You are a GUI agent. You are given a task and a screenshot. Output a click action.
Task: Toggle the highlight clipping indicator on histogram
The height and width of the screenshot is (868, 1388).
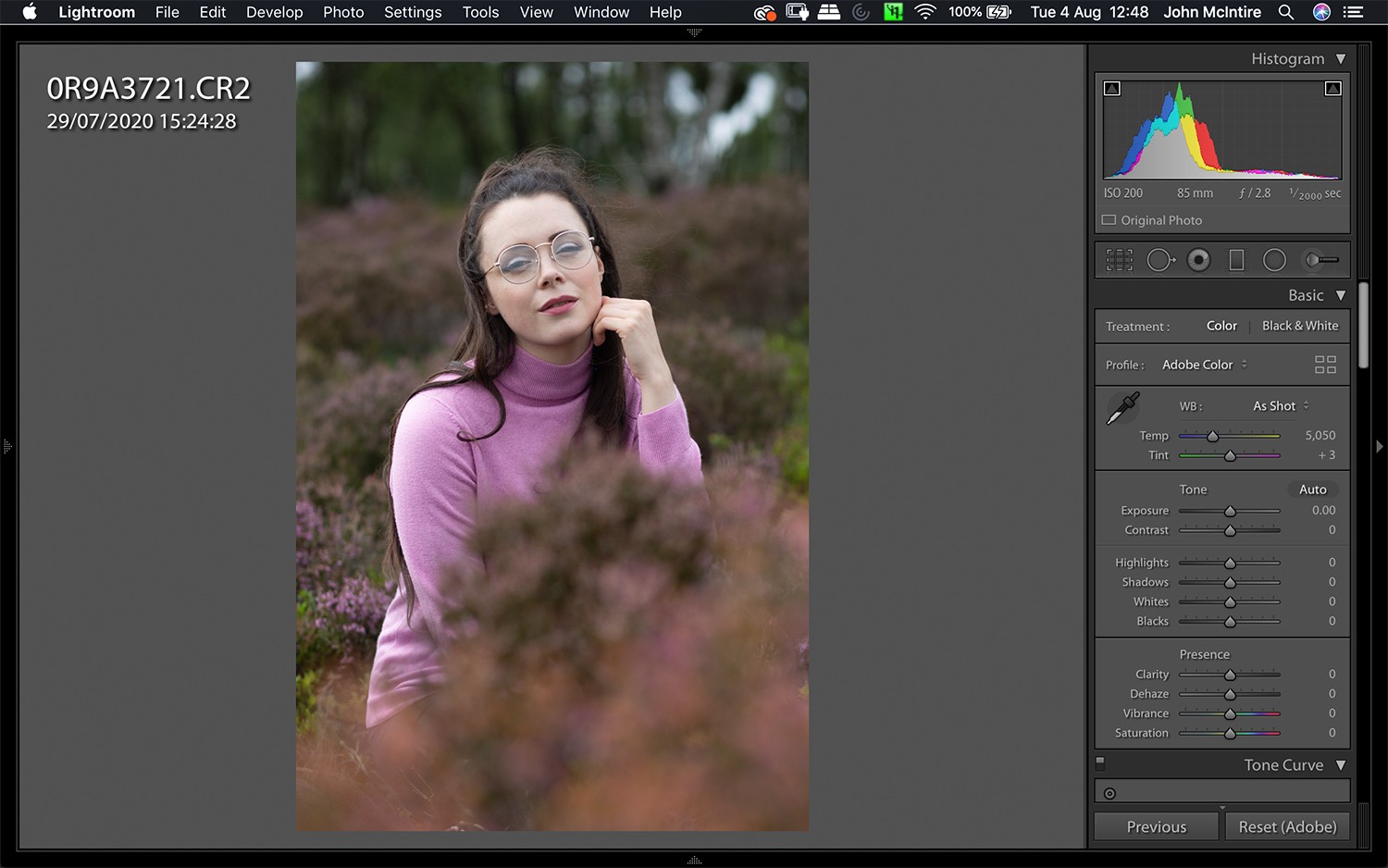[1333, 88]
